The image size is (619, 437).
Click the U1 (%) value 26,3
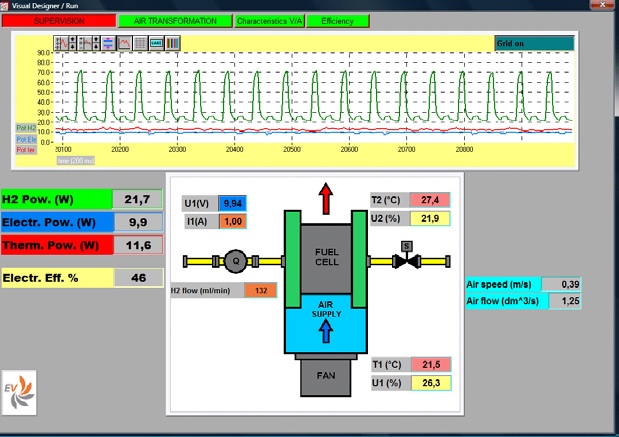click(431, 383)
